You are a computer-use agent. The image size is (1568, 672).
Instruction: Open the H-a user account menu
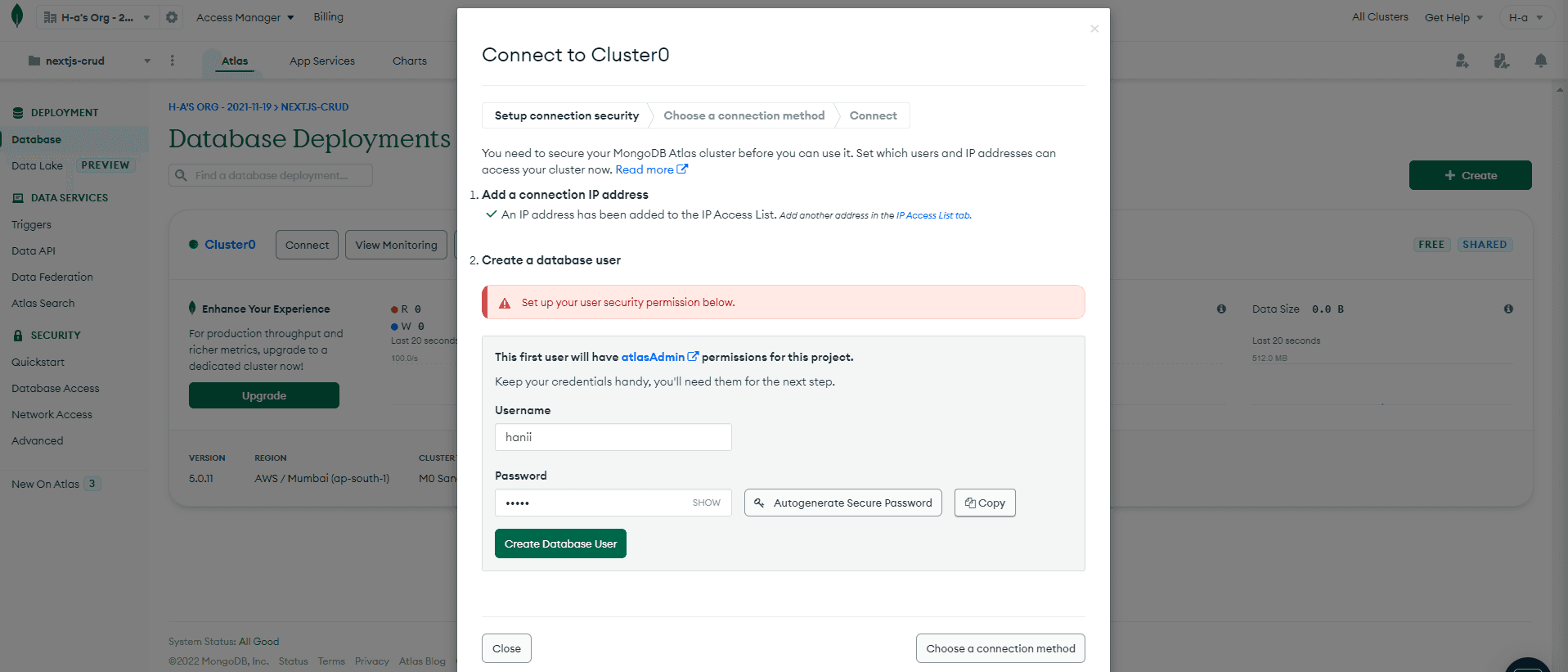[x=1525, y=17]
